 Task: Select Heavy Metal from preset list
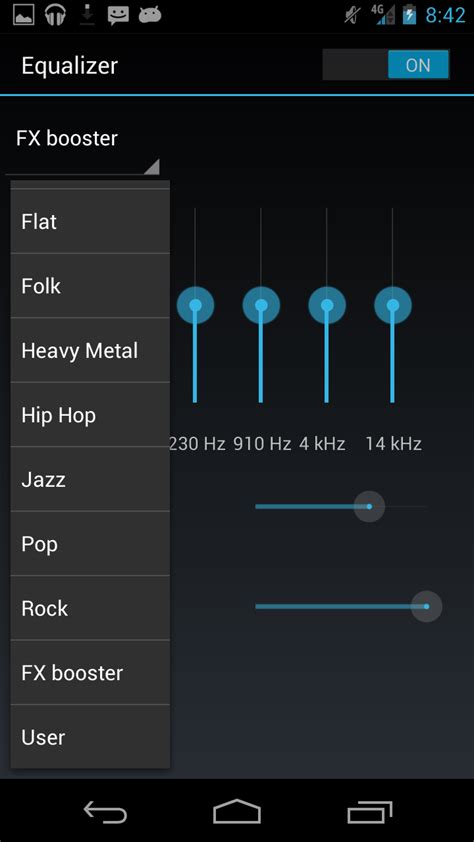coord(90,351)
